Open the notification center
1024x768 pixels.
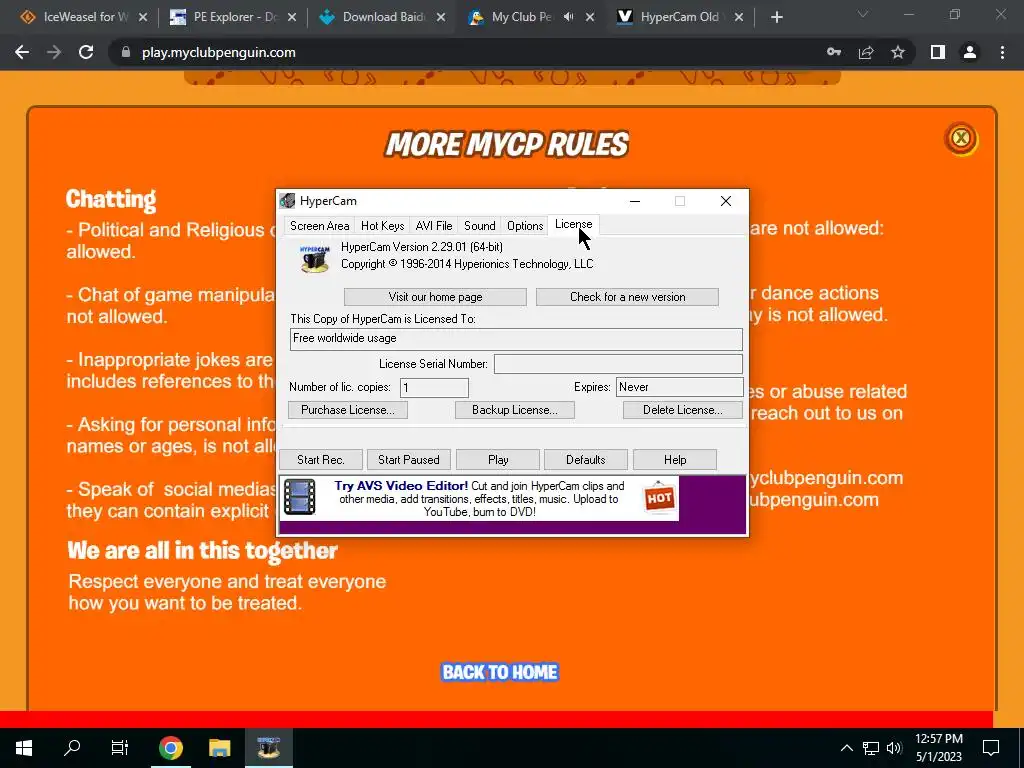[991, 748]
